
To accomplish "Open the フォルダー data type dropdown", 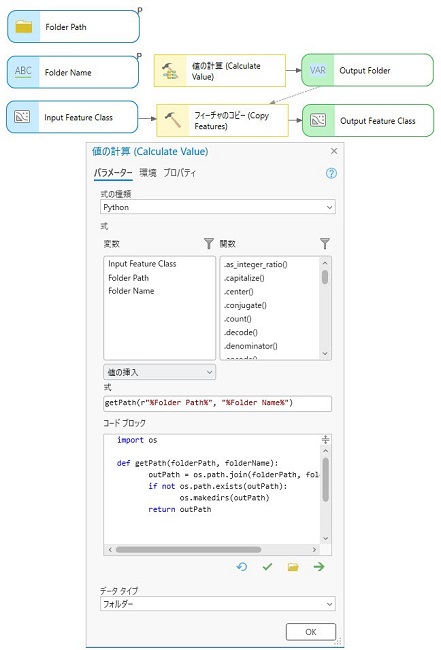I will (x=218, y=604).
